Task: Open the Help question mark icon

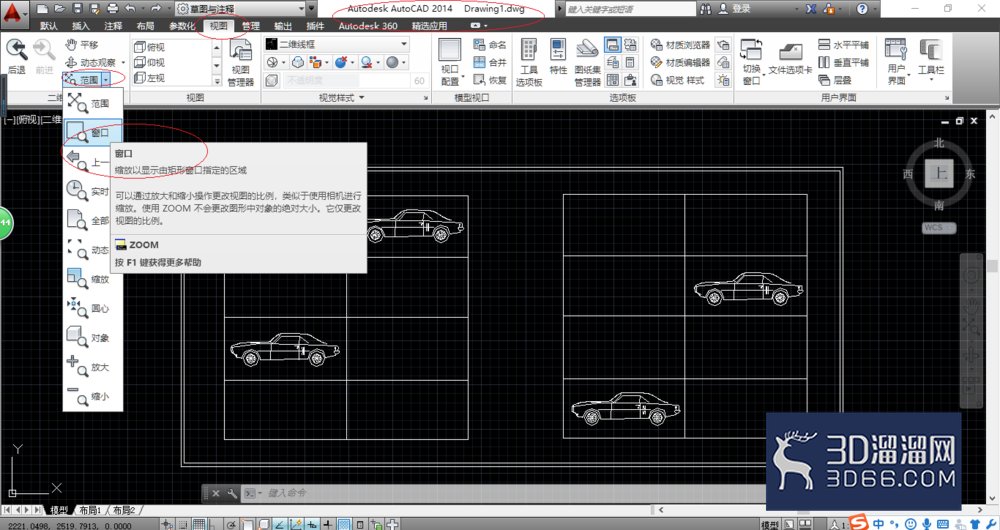Action: (x=862, y=9)
